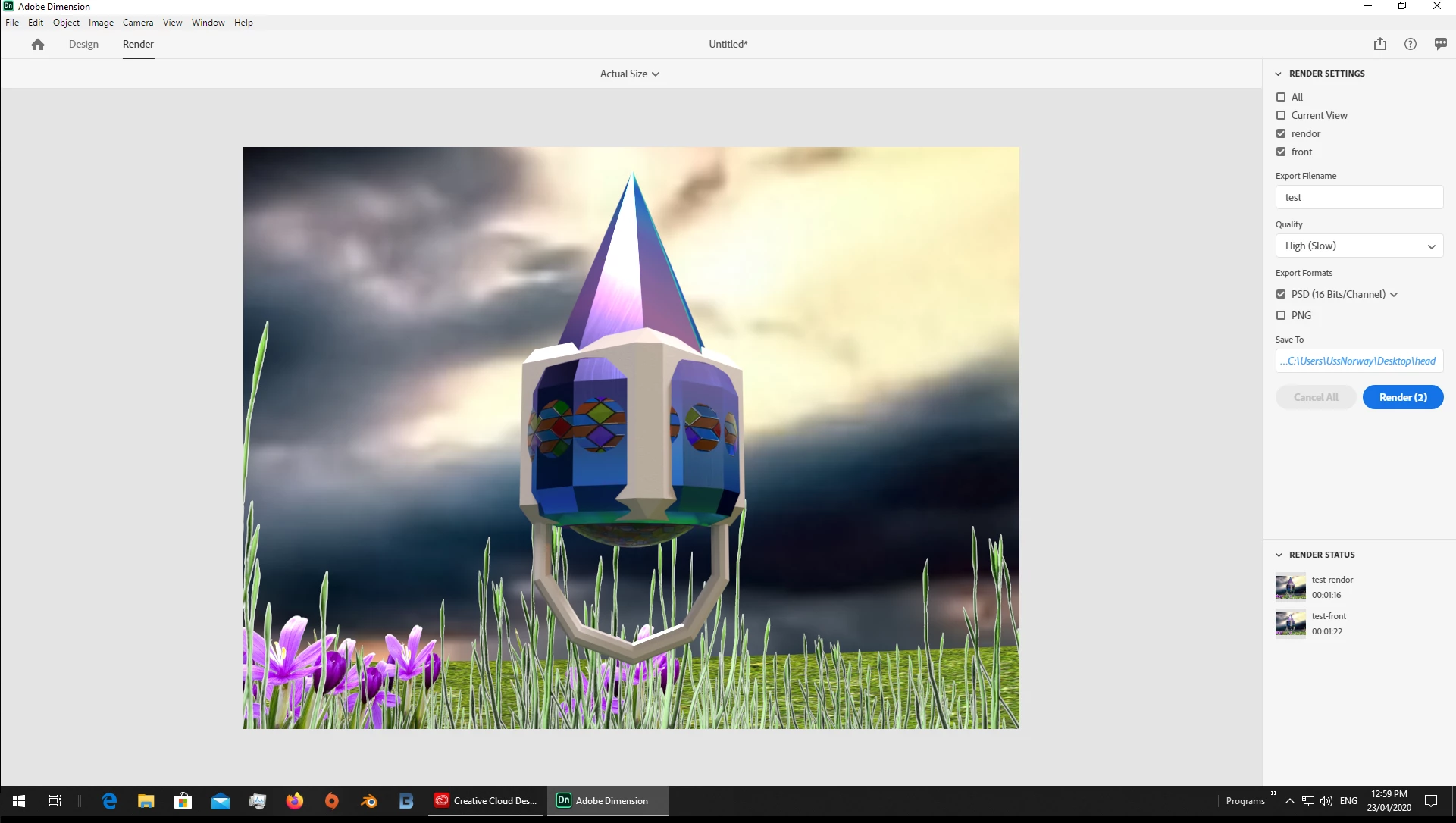Screen dimensions: 1456x823
Task: Launch Blender from the taskbar
Action: pos(369,801)
